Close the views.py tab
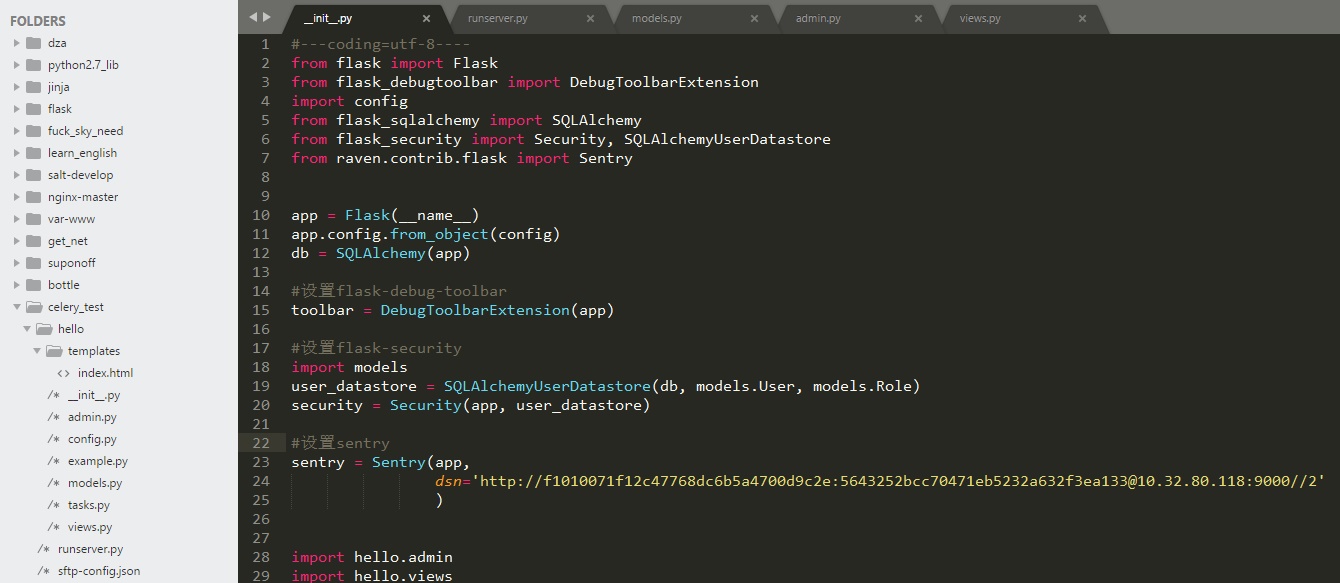Image resolution: width=1340 pixels, height=583 pixels. (x=1082, y=18)
